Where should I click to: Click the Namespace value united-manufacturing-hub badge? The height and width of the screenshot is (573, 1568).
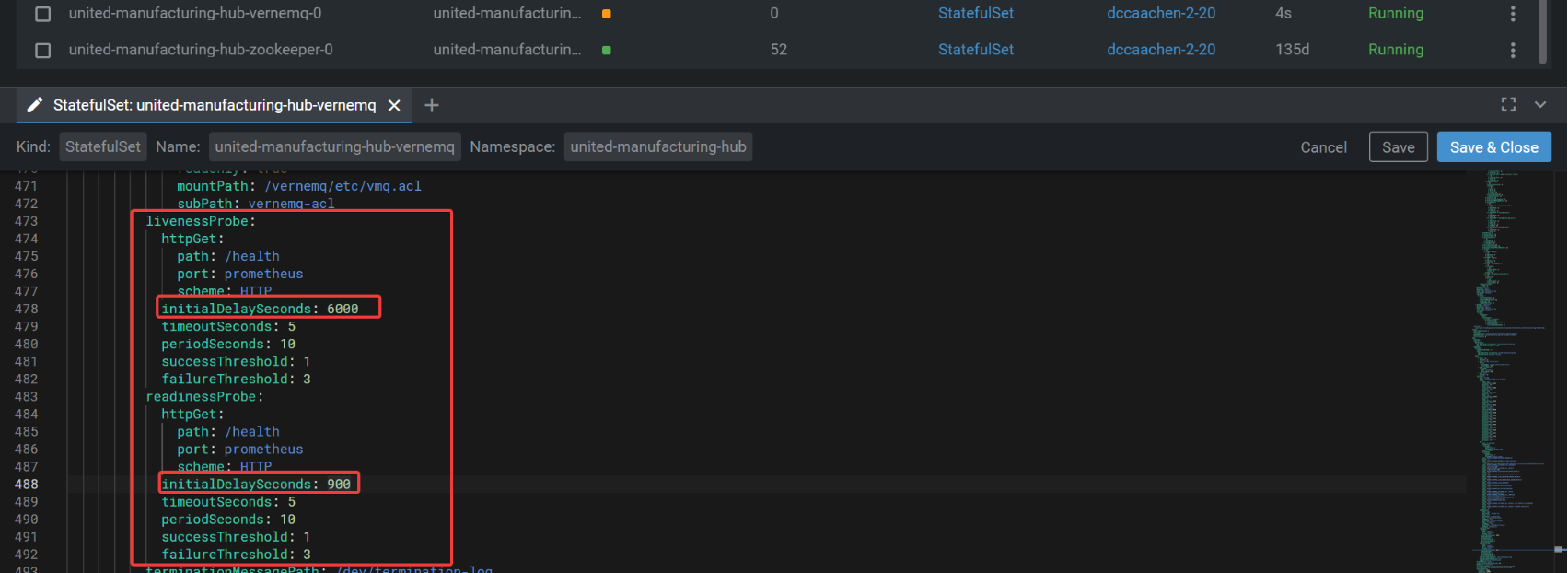(x=658, y=146)
